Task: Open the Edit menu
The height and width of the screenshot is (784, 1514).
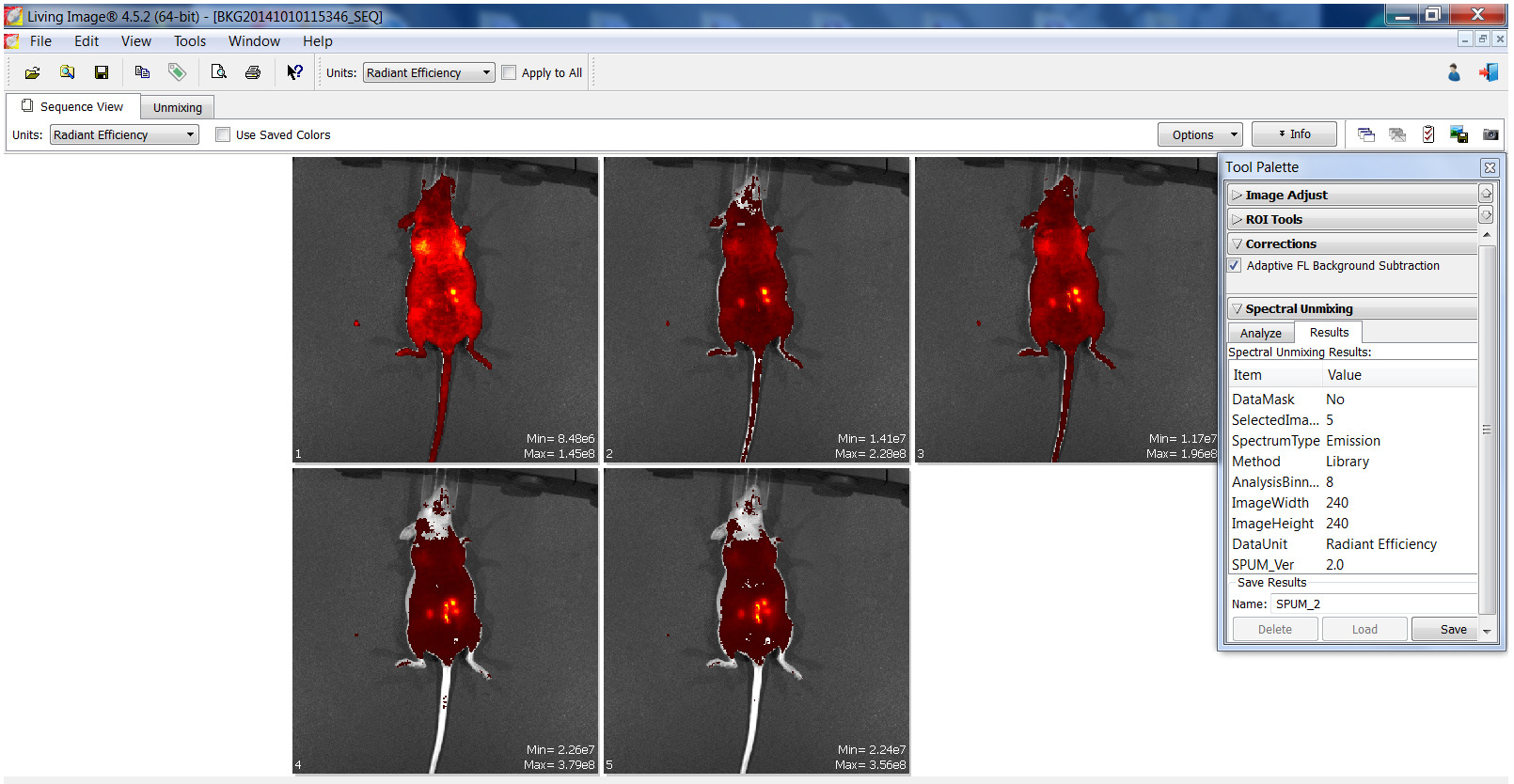Action: (87, 41)
